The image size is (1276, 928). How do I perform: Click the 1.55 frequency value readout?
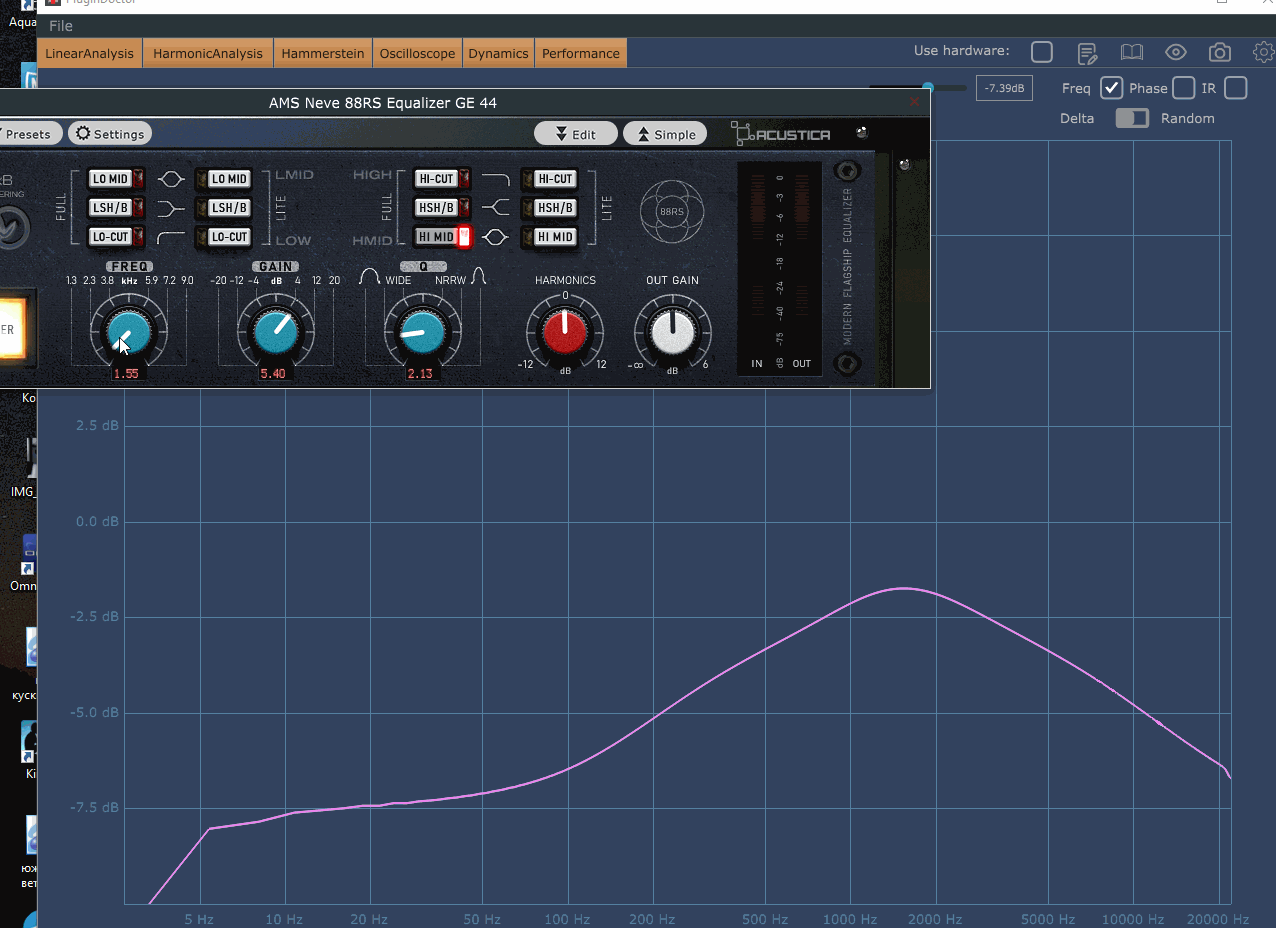(x=126, y=373)
